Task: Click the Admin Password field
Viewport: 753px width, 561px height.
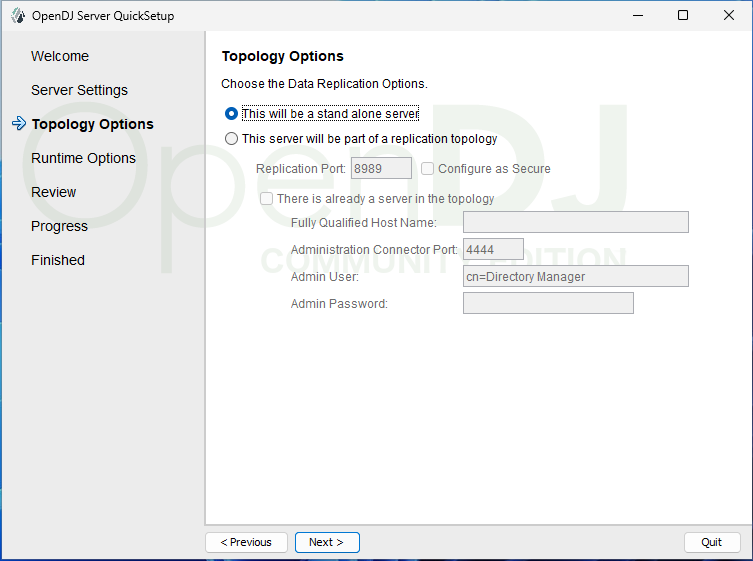Action: point(548,303)
